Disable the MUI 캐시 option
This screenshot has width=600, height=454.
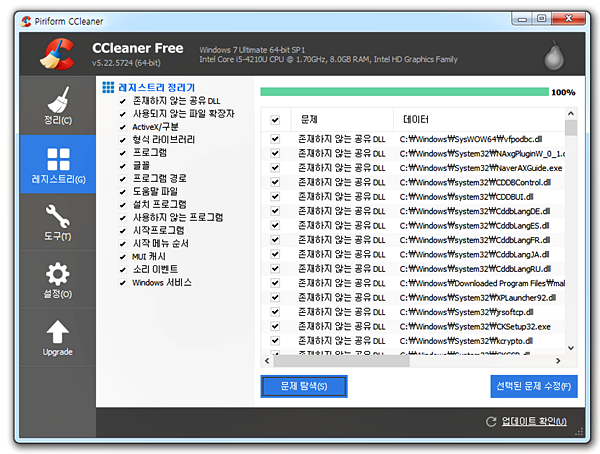point(122,257)
